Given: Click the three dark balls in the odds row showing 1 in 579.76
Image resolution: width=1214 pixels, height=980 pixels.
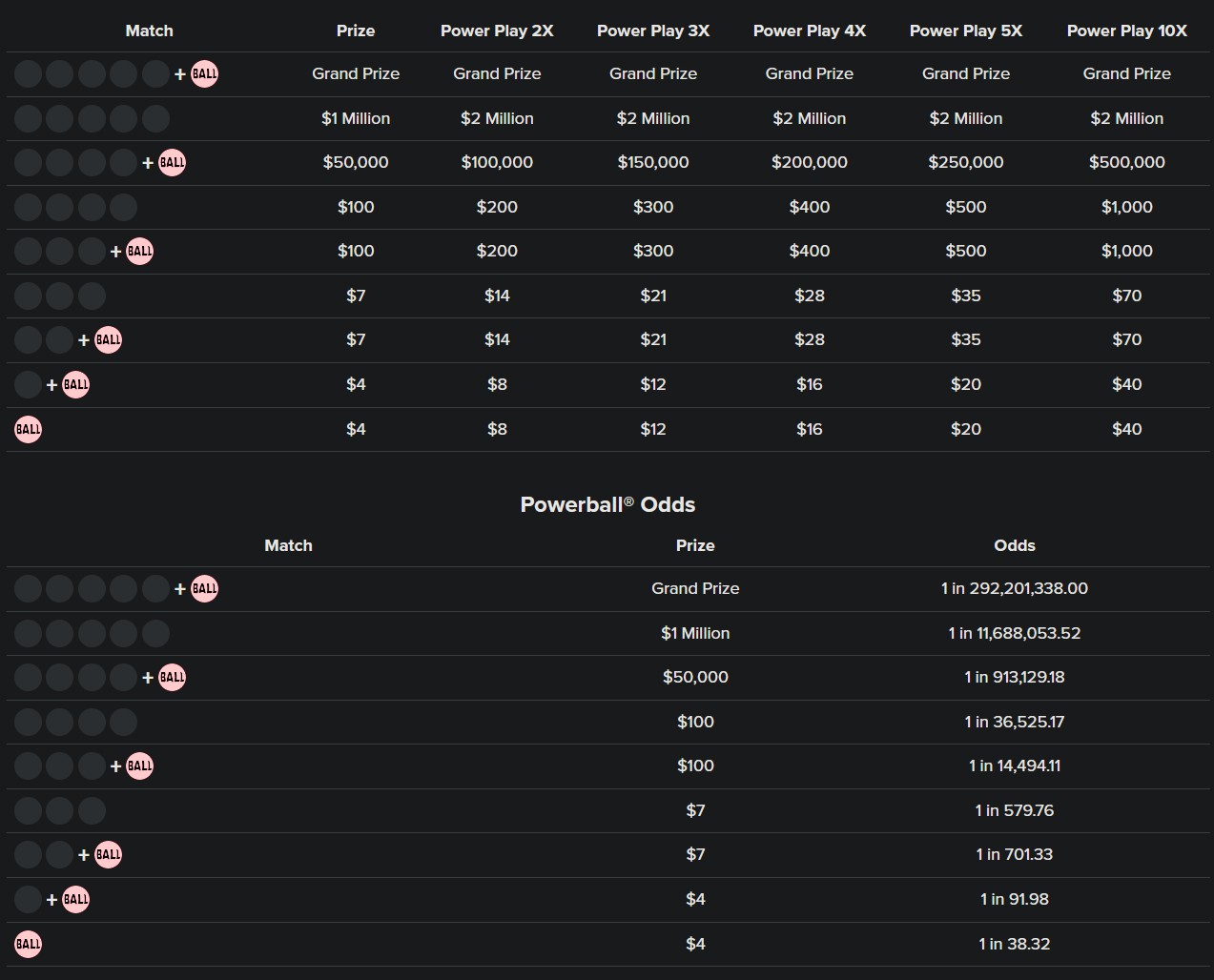Looking at the screenshot, I should (60, 810).
